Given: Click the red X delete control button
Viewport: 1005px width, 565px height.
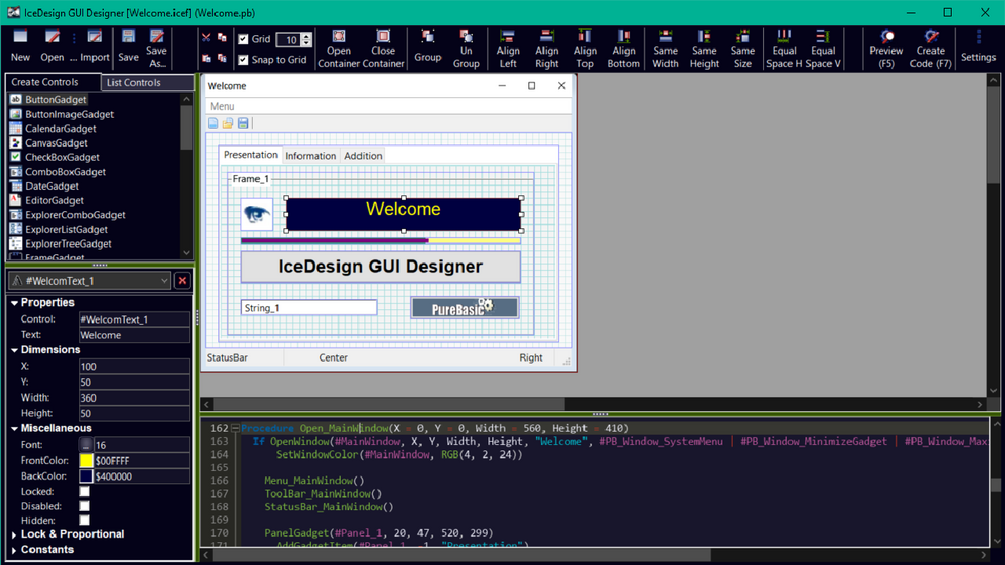Looking at the screenshot, I should (182, 281).
